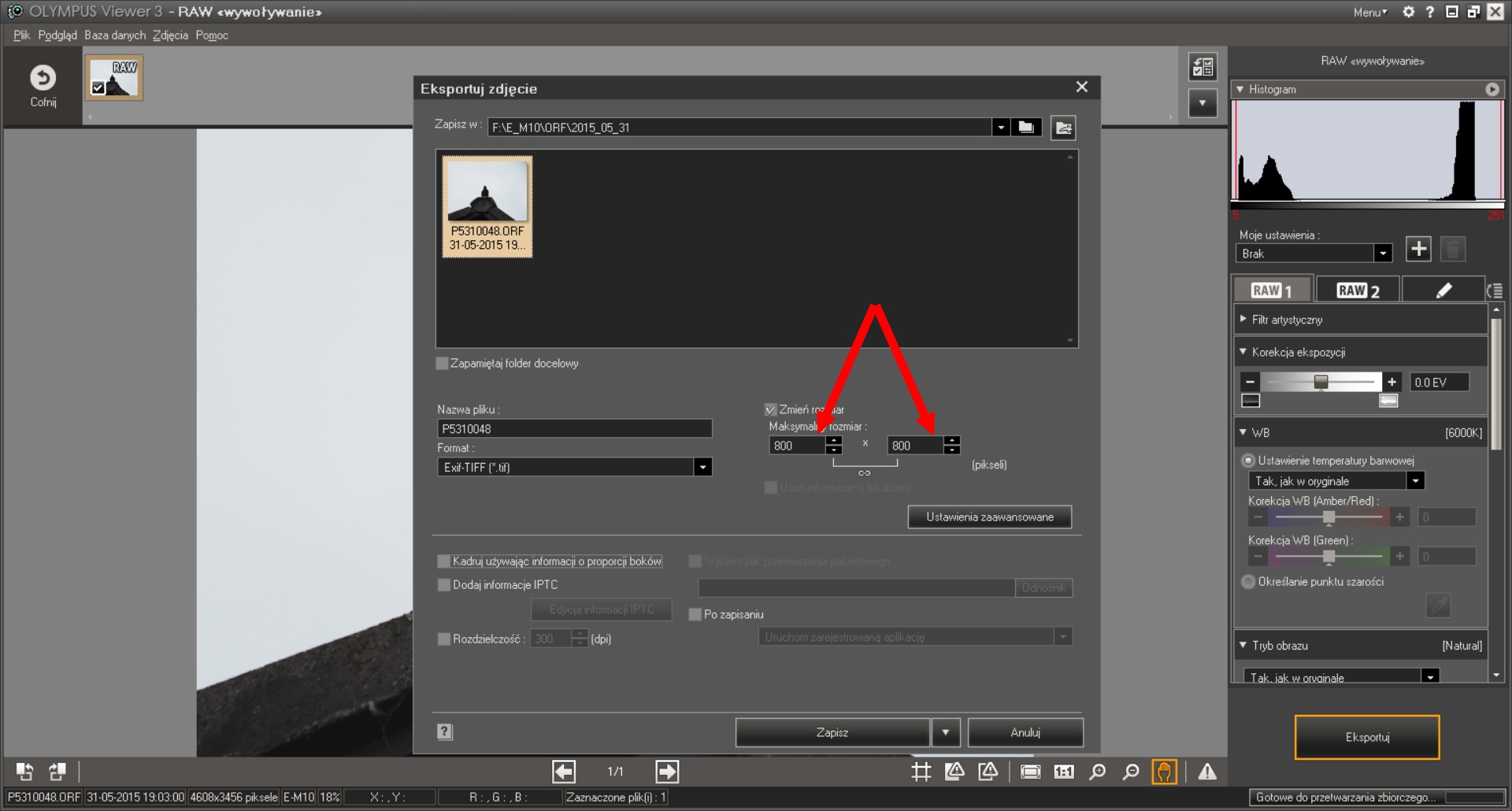
Task: Open folder browse icon next to save path
Action: coord(1025,128)
